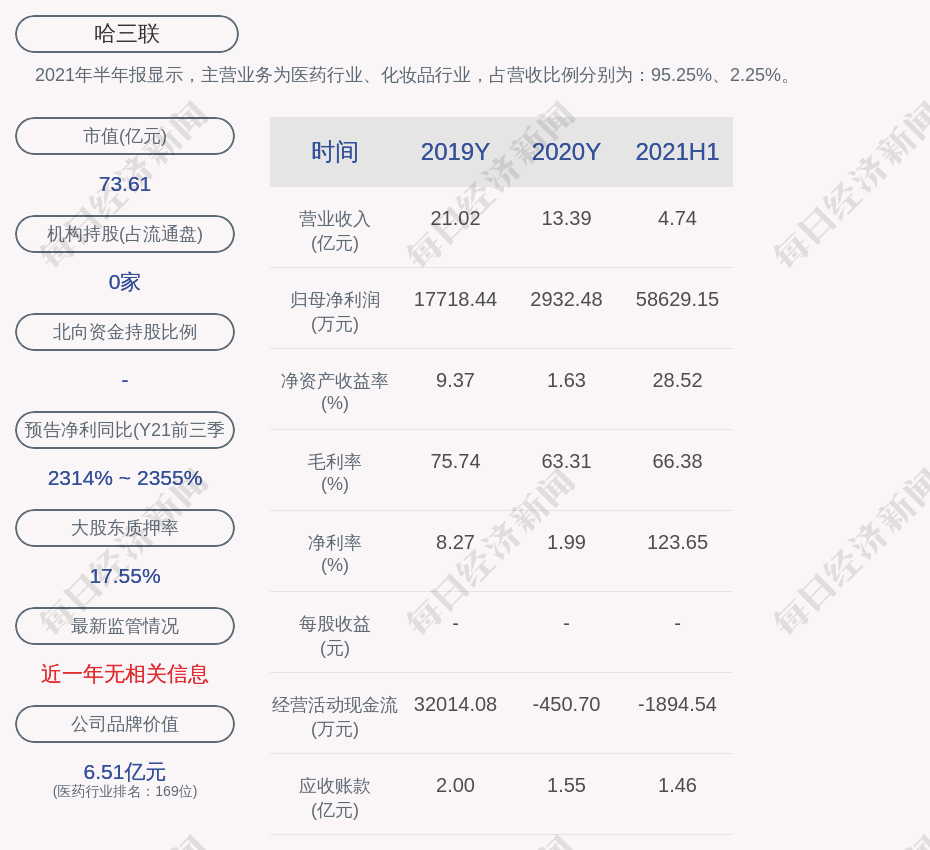Select the 6.51亿元 brand value text

125,772
